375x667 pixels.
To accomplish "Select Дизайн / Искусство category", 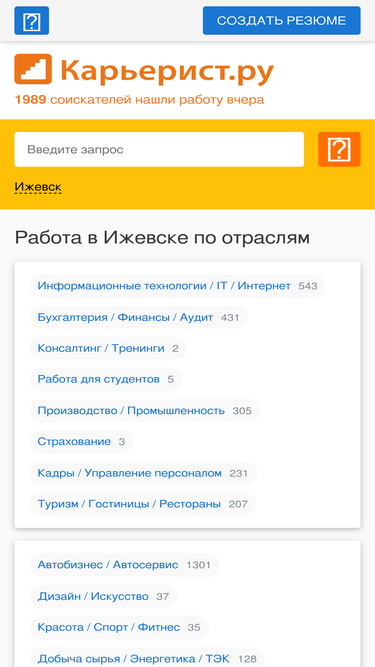I will [x=103, y=596].
